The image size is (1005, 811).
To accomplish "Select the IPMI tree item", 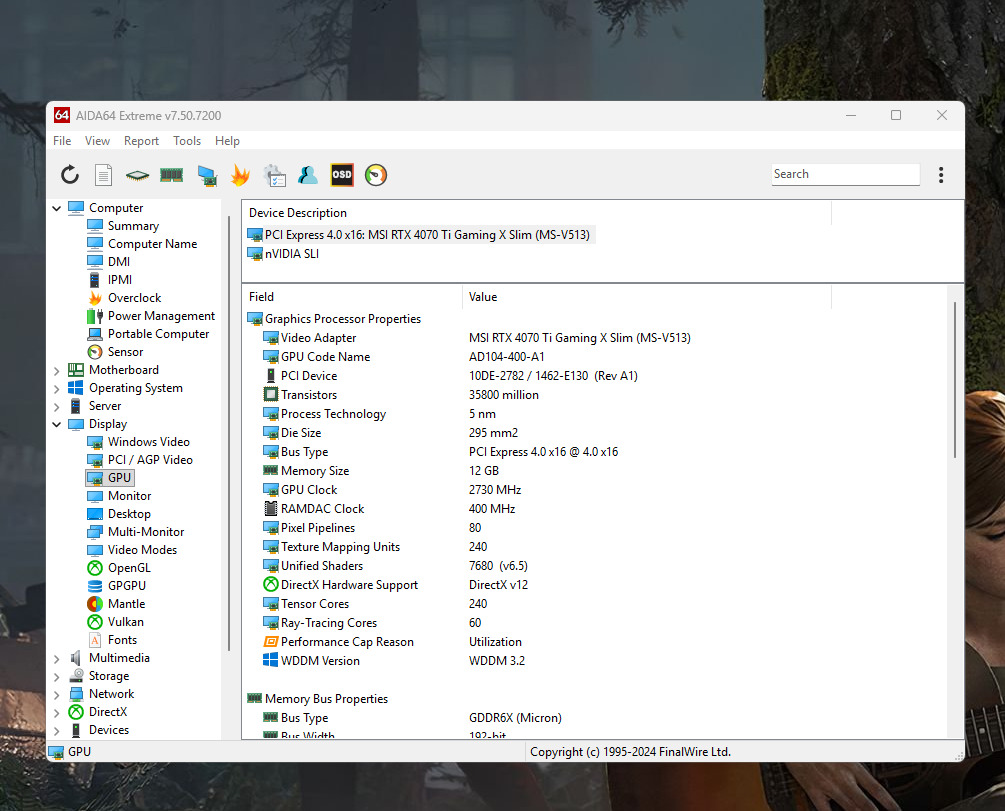I will (110, 280).
